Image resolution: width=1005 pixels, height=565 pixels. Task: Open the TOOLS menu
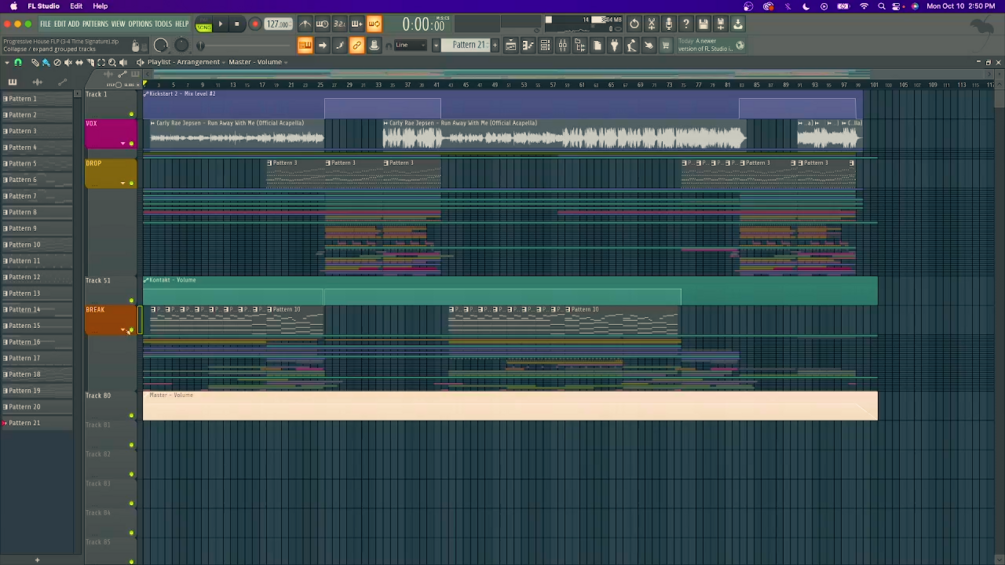pyautogui.click(x=163, y=24)
